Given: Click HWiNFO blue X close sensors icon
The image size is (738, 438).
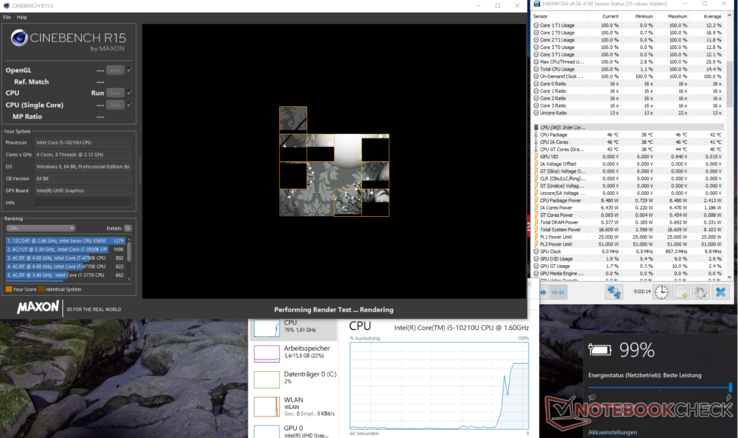Looking at the screenshot, I should 720,292.
